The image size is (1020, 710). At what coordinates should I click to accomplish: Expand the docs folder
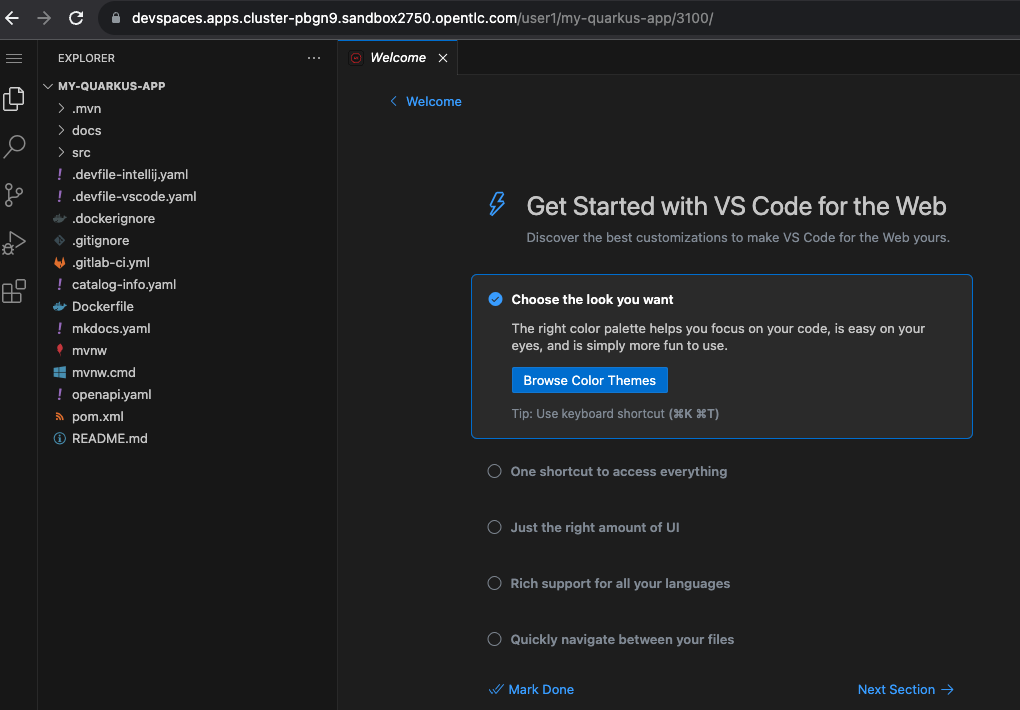coord(86,130)
